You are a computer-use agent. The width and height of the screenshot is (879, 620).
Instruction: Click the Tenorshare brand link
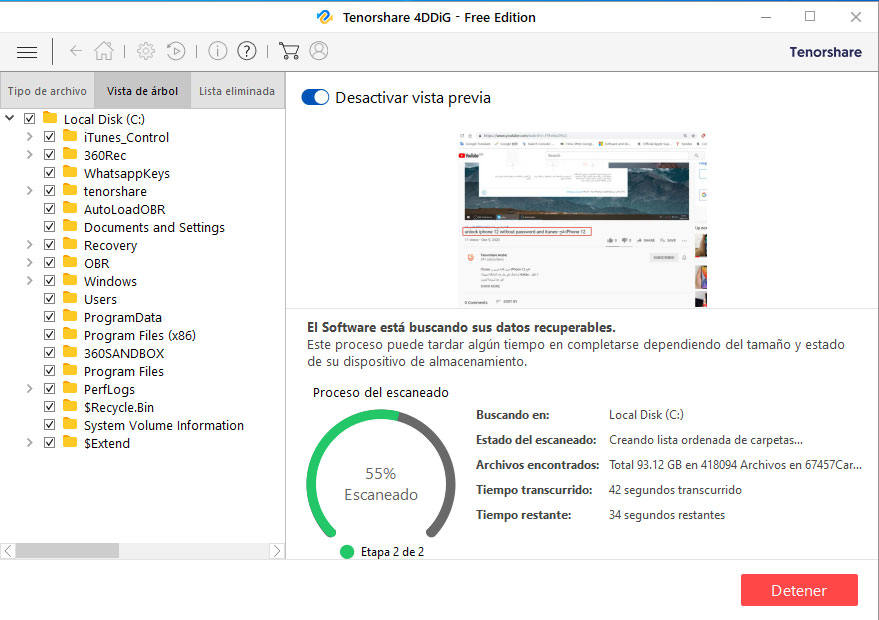pos(825,52)
